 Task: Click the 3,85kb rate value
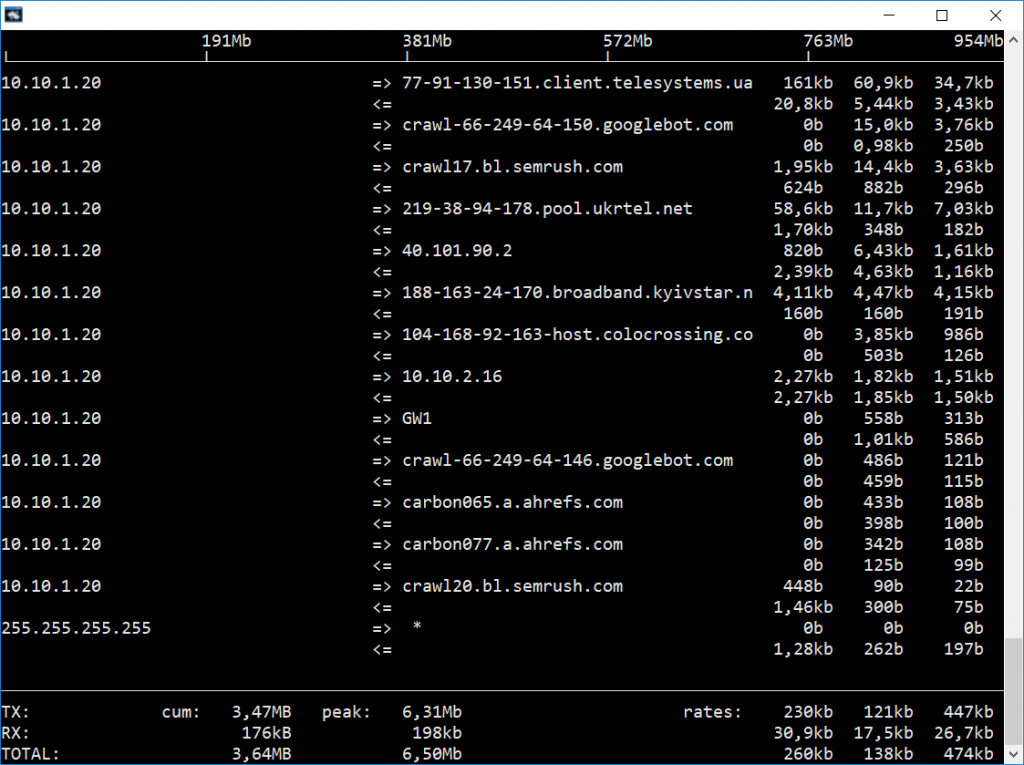tap(883, 334)
